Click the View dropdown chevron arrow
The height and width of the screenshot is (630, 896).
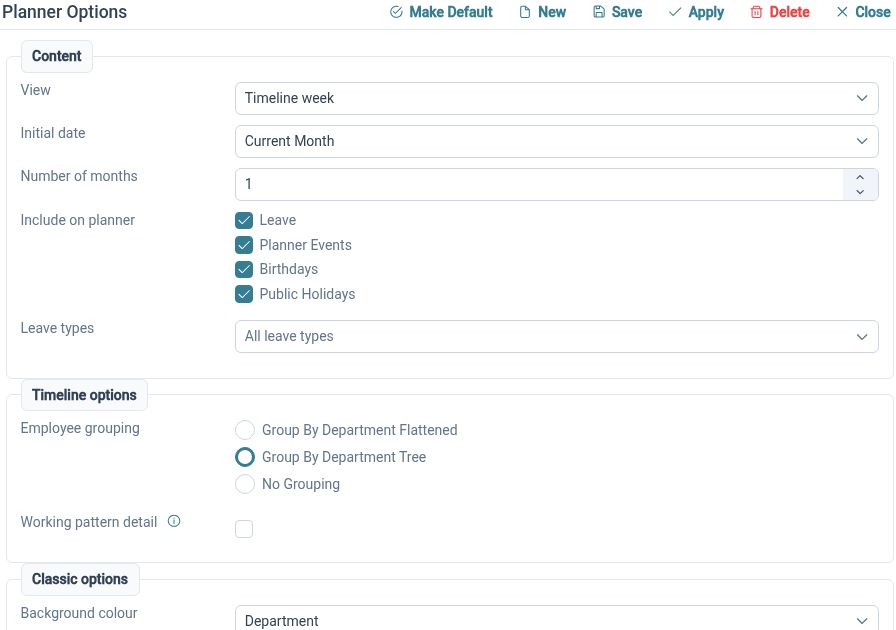(862, 98)
